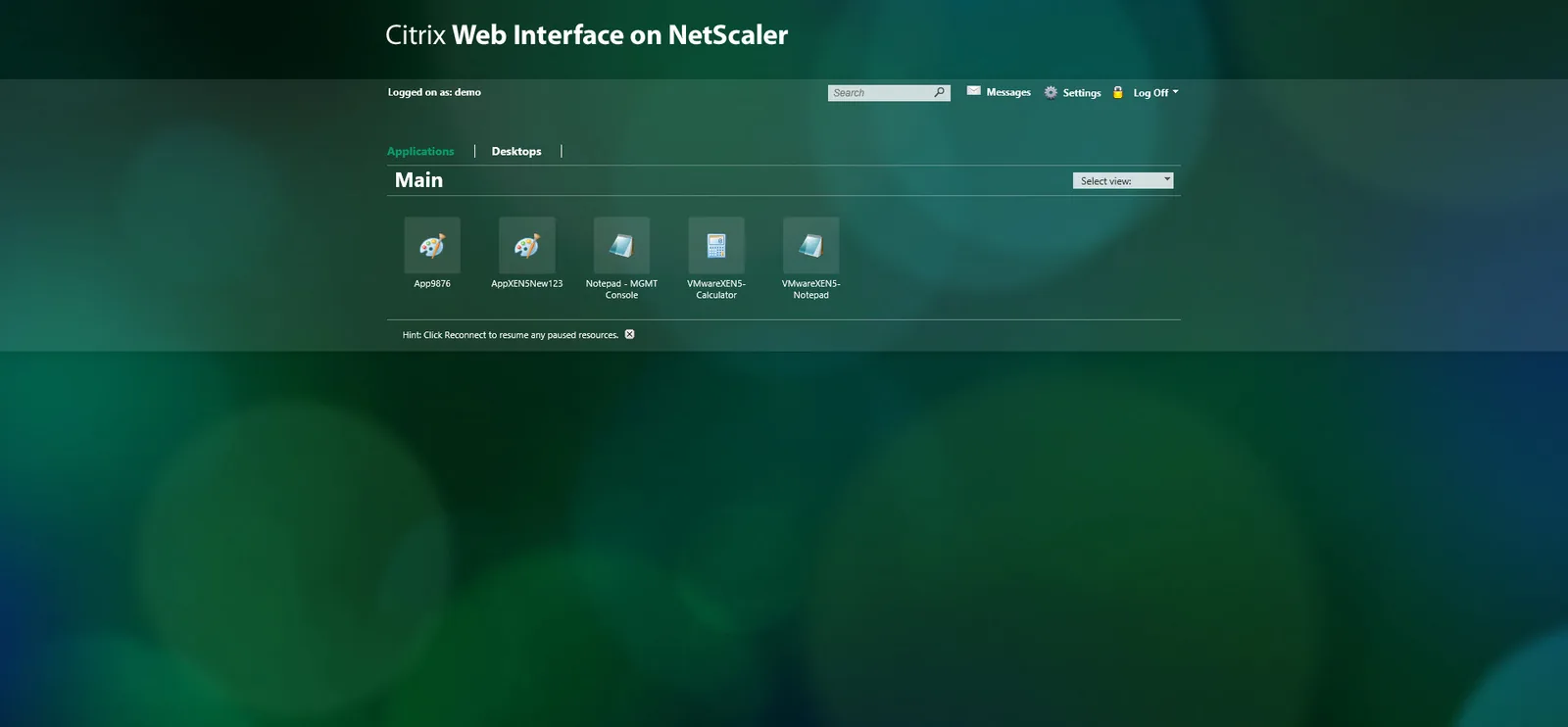Open the AppXEN5New123 paint icon
Image resolution: width=1568 pixels, height=727 pixels.
pyautogui.click(x=527, y=245)
